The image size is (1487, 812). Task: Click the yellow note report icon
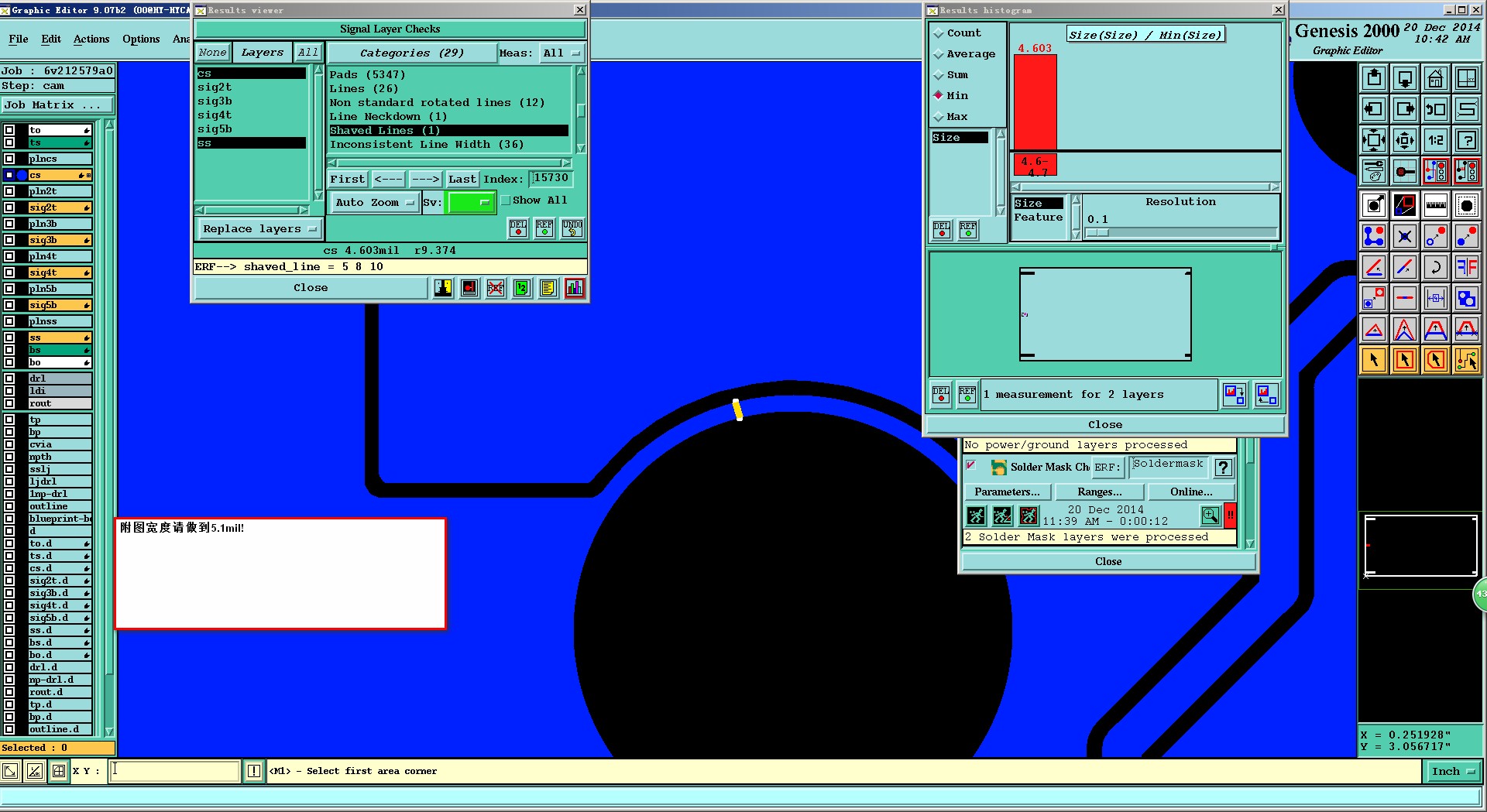[548, 288]
